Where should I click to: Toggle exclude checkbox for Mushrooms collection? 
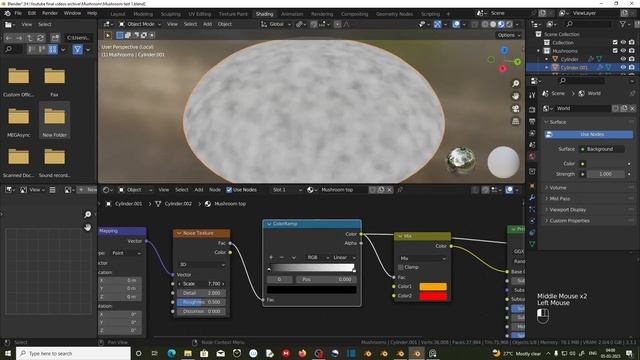(x=615, y=51)
